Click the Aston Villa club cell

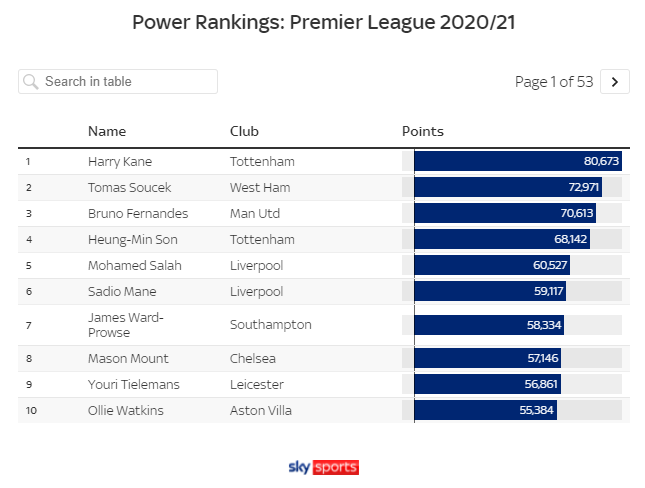[260, 410]
